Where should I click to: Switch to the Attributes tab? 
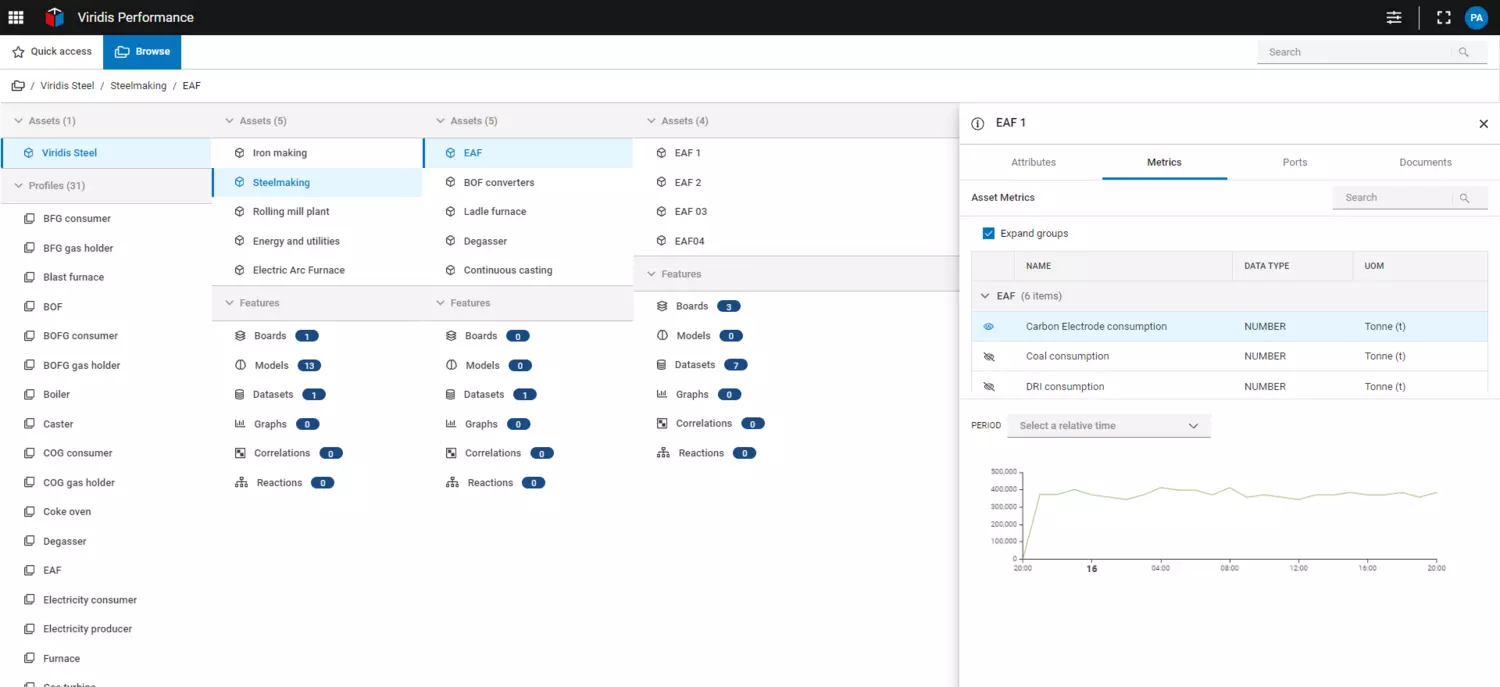(x=1033, y=162)
